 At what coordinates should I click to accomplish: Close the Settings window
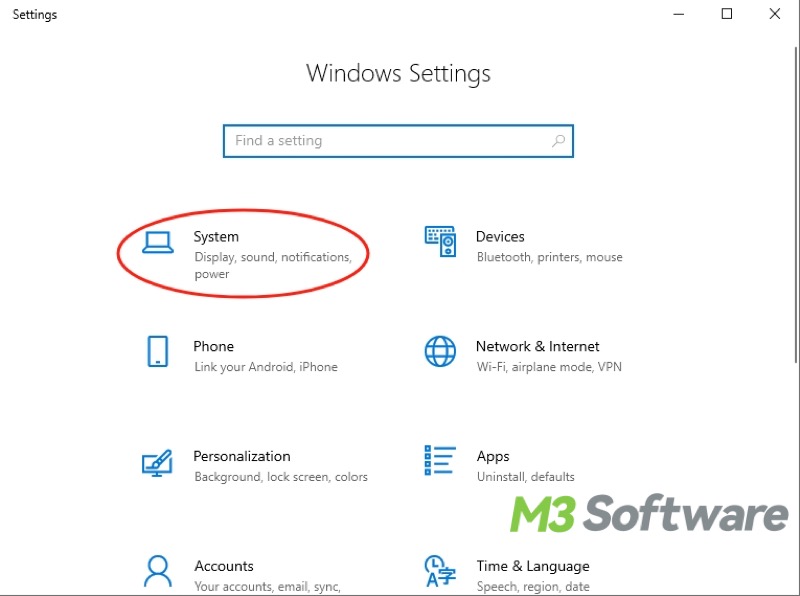click(774, 14)
